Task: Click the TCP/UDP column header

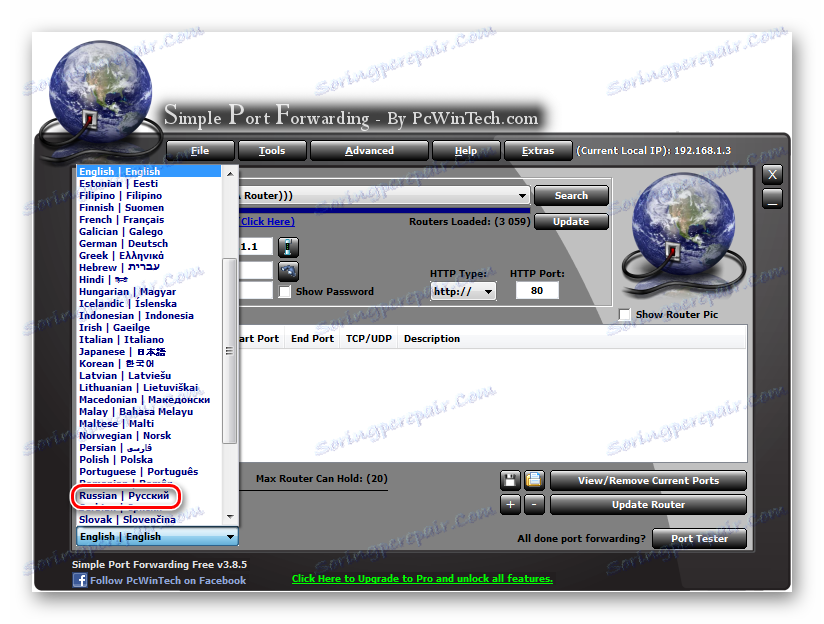Action: (x=369, y=339)
